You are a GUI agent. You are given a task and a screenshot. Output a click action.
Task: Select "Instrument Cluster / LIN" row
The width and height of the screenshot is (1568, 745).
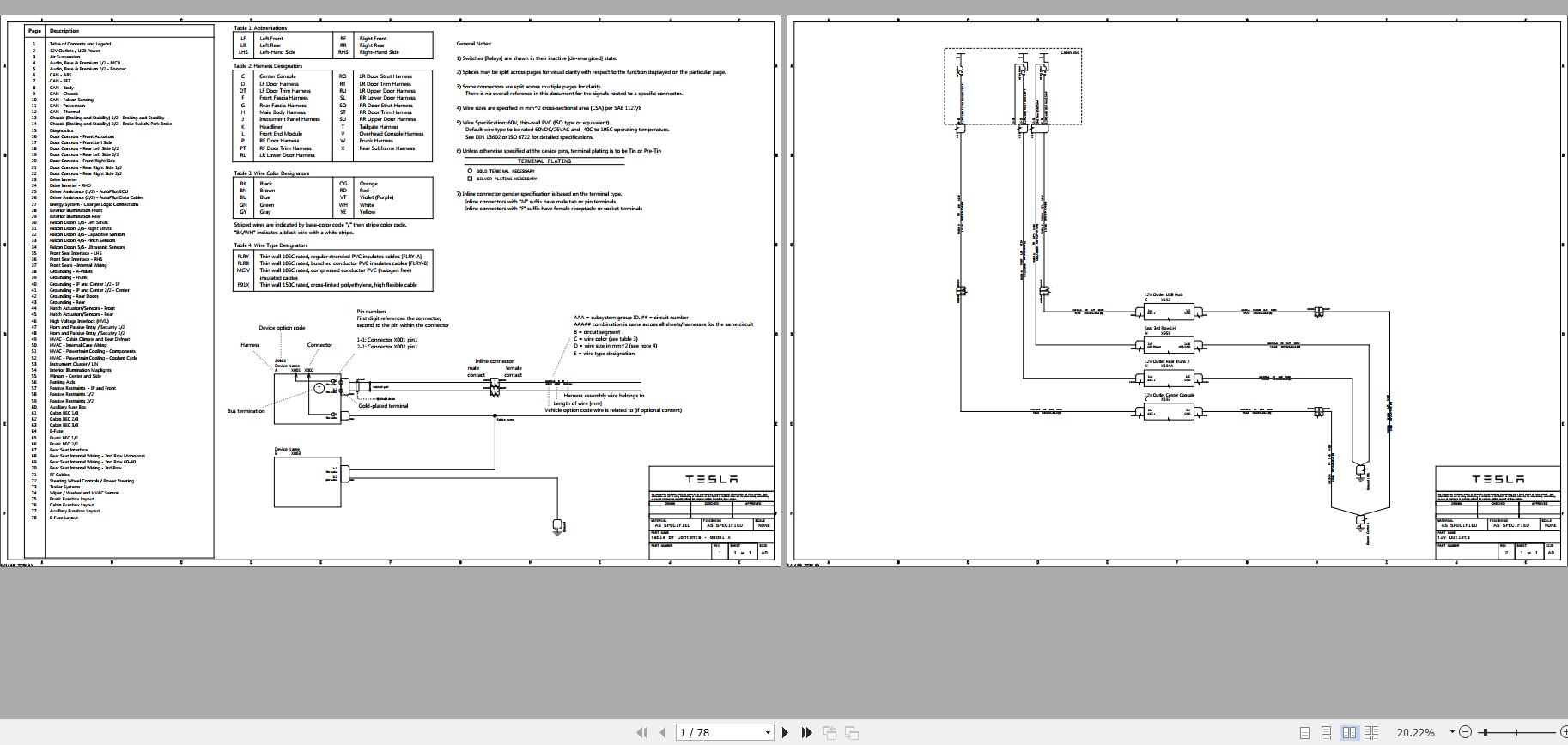point(76,364)
